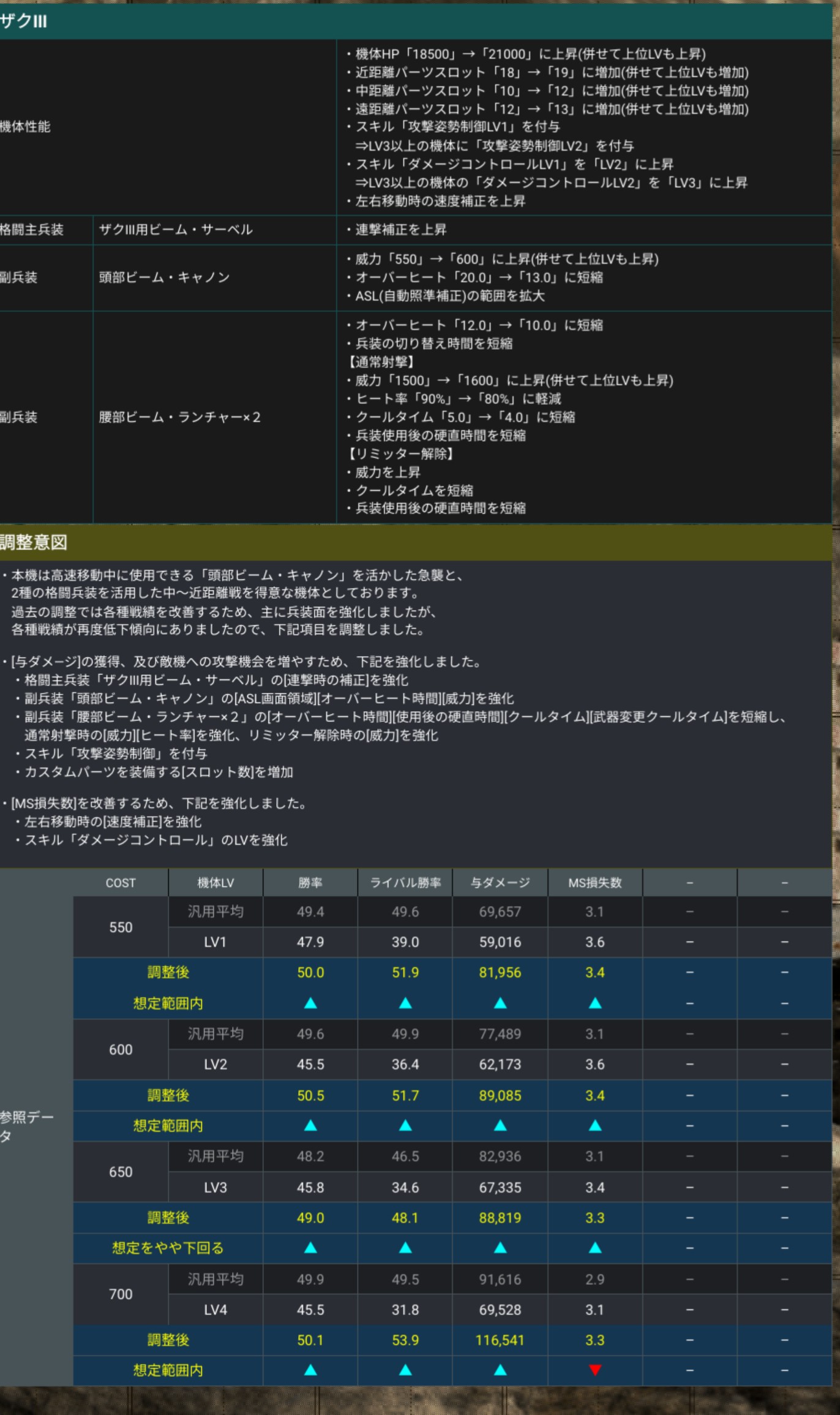Image resolution: width=840 pixels, height=1415 pixels.
Task: Click the 69,528 damage value
Action: click(x=500, y=1310)
